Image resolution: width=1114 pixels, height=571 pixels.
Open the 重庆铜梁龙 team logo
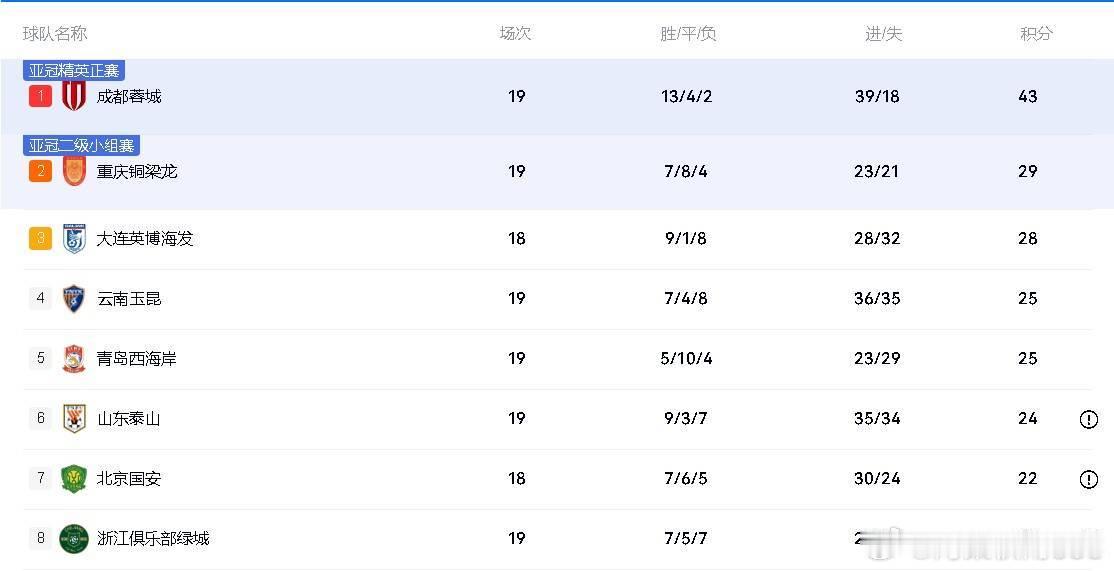tap(74, 171)
